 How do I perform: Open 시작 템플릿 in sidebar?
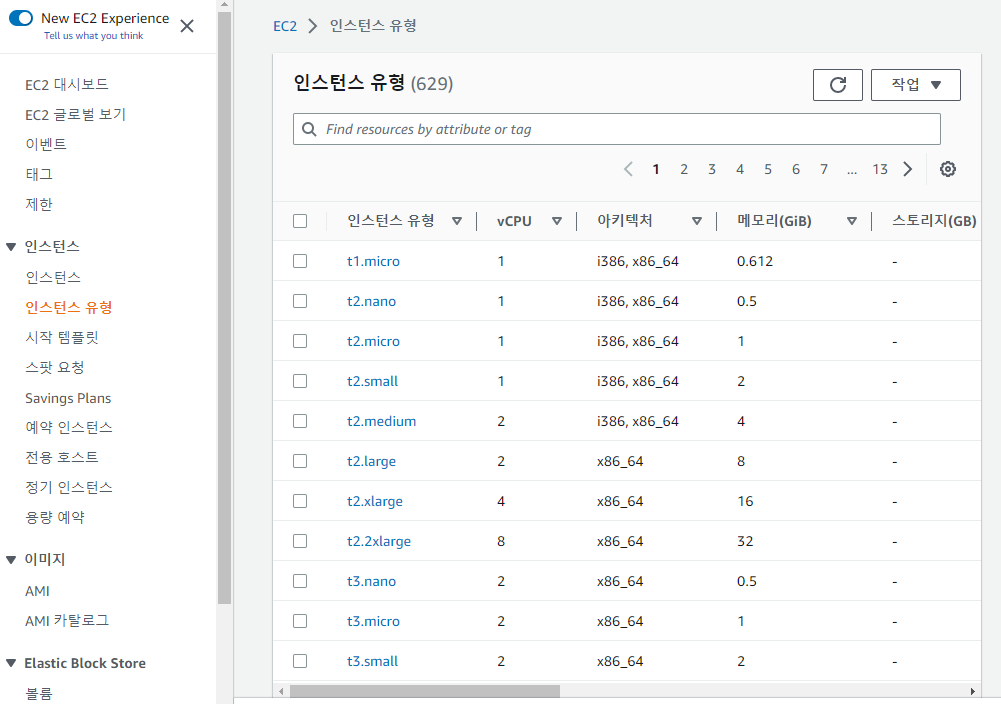click(x=62, y=338)
